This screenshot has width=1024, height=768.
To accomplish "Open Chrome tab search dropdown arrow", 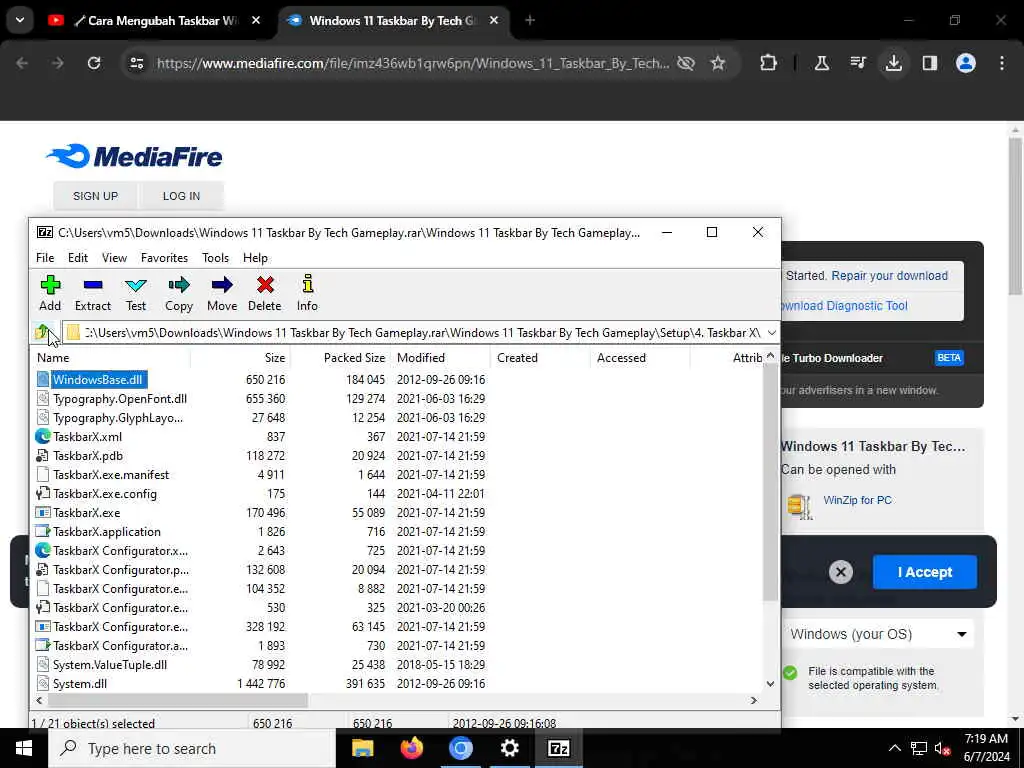I will (x=20, y=20).
